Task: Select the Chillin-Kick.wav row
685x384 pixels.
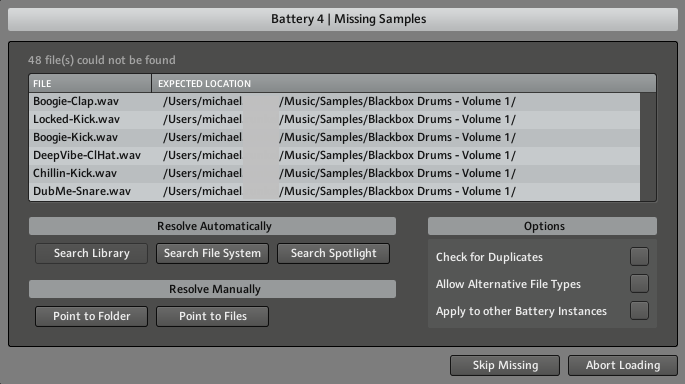Action: pyautogui.click(x=335, y=173)
